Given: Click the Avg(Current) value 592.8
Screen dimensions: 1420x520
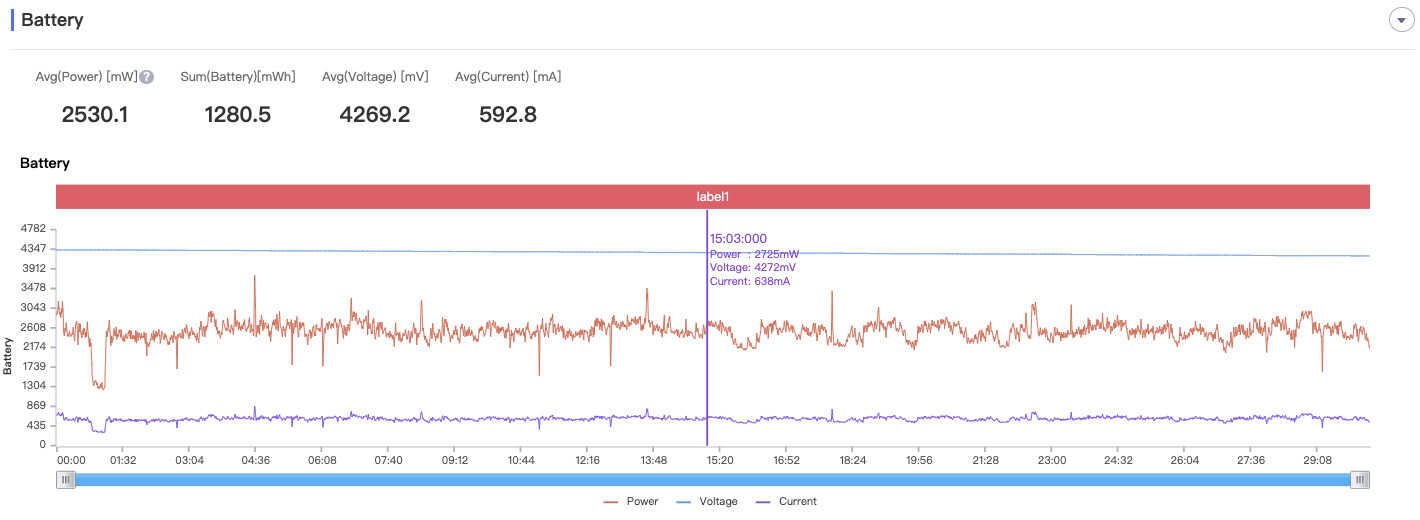Looking at the screenshot, I should [508, 114].
